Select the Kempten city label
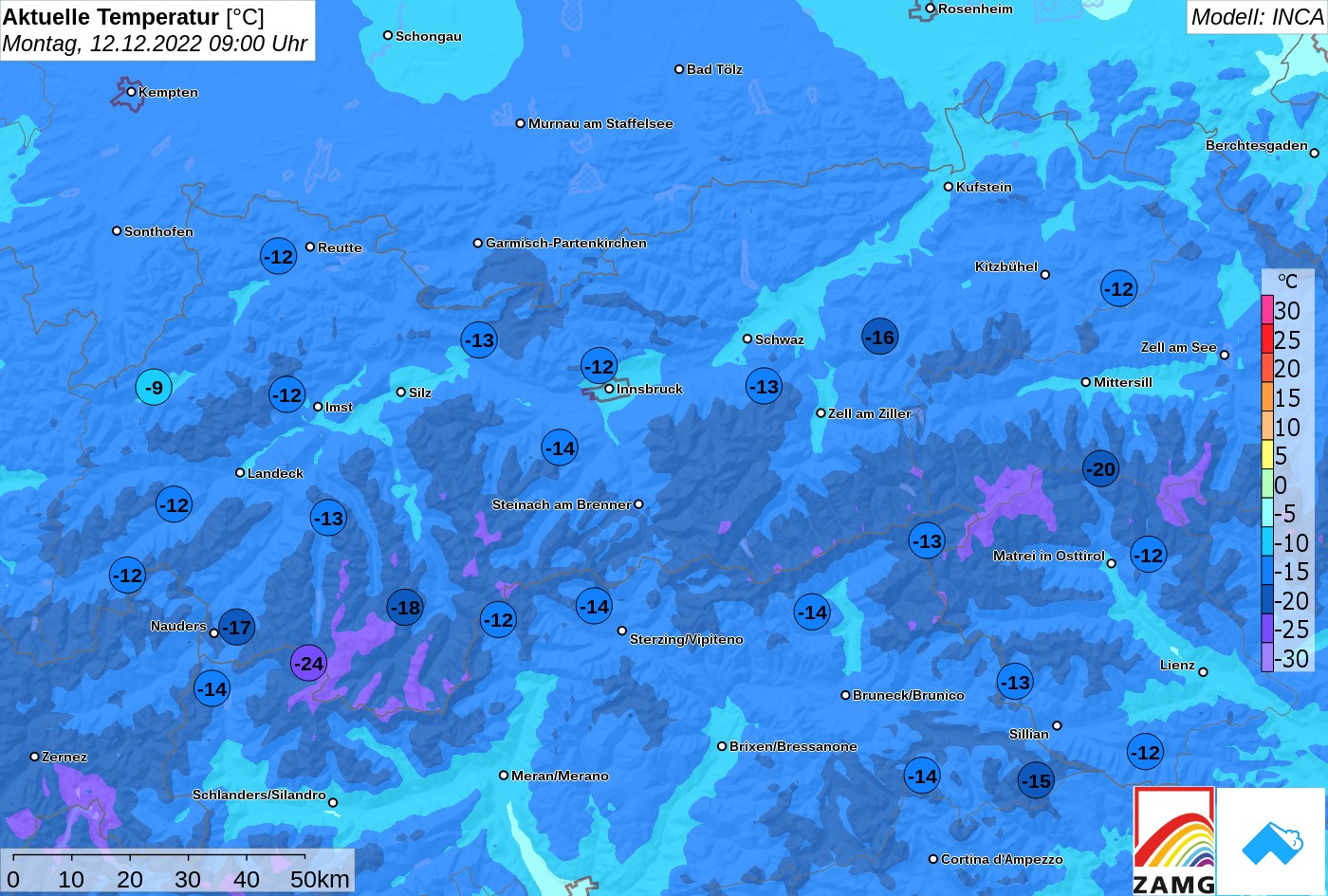The height and width of the screenshot is (896, 1328). click(x=168, y=92)
